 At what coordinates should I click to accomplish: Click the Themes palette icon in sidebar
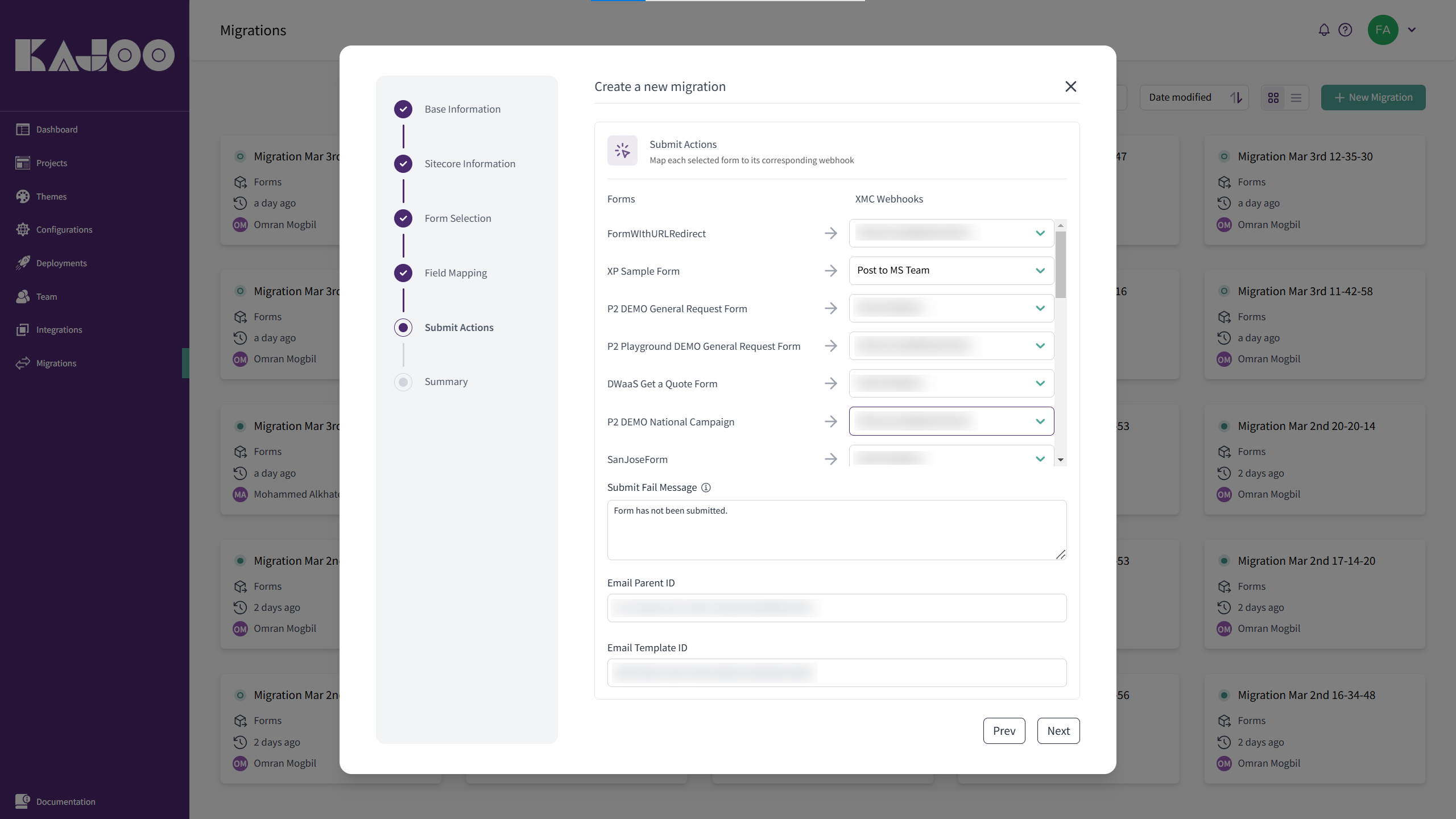click(23, 196)
